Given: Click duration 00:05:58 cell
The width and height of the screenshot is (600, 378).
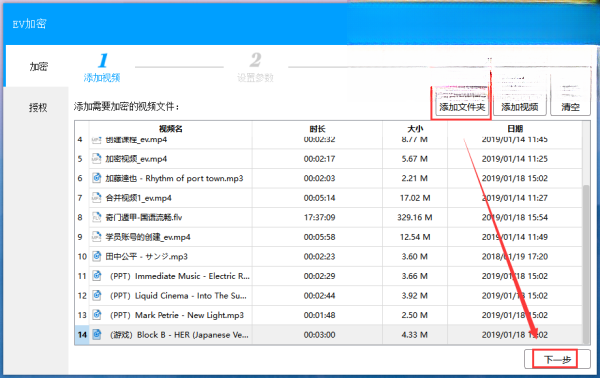Looking at the screenshot, I should (x=320, y=237).
